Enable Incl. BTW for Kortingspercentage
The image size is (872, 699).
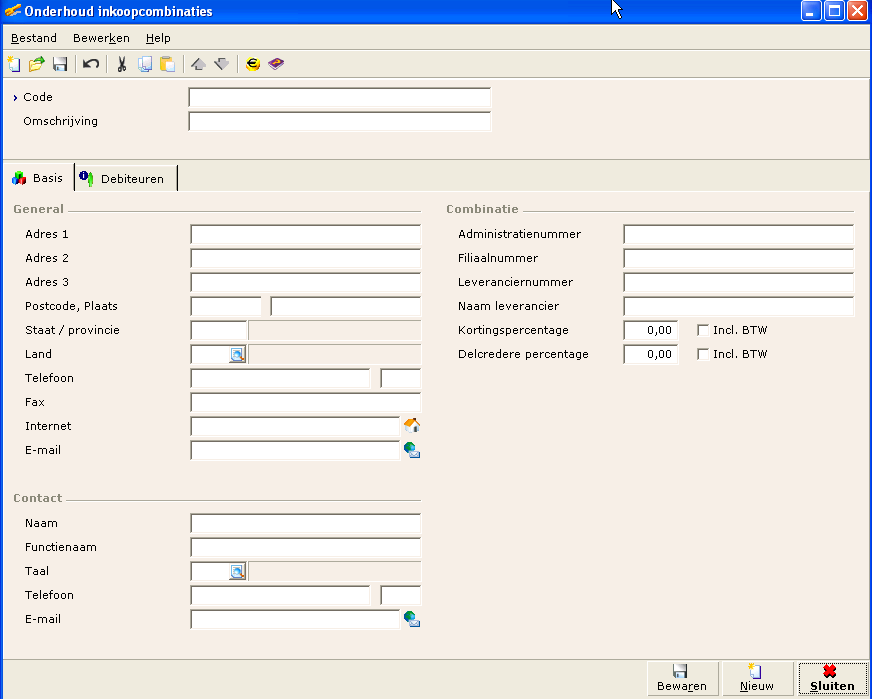pyautogui.click(x=703, y=330)
